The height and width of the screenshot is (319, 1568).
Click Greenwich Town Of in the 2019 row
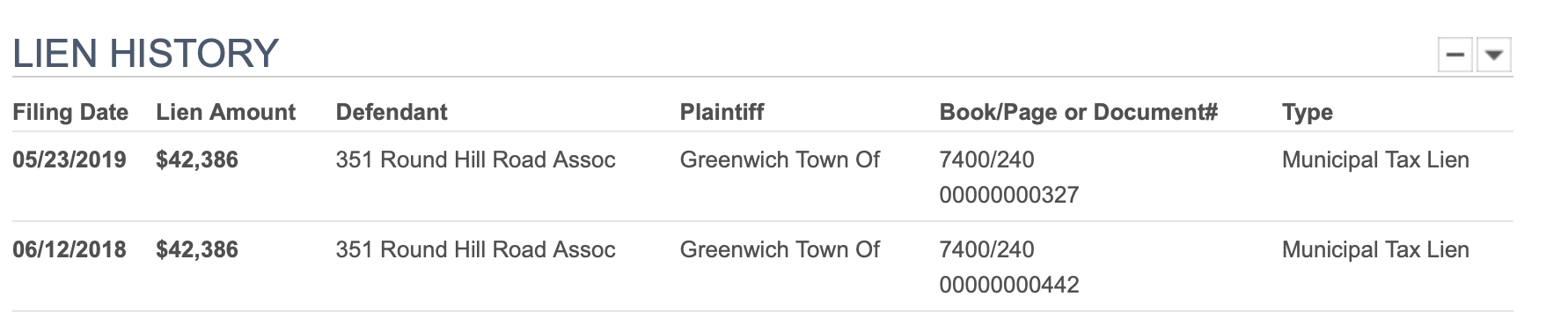[x=780, y=160]
